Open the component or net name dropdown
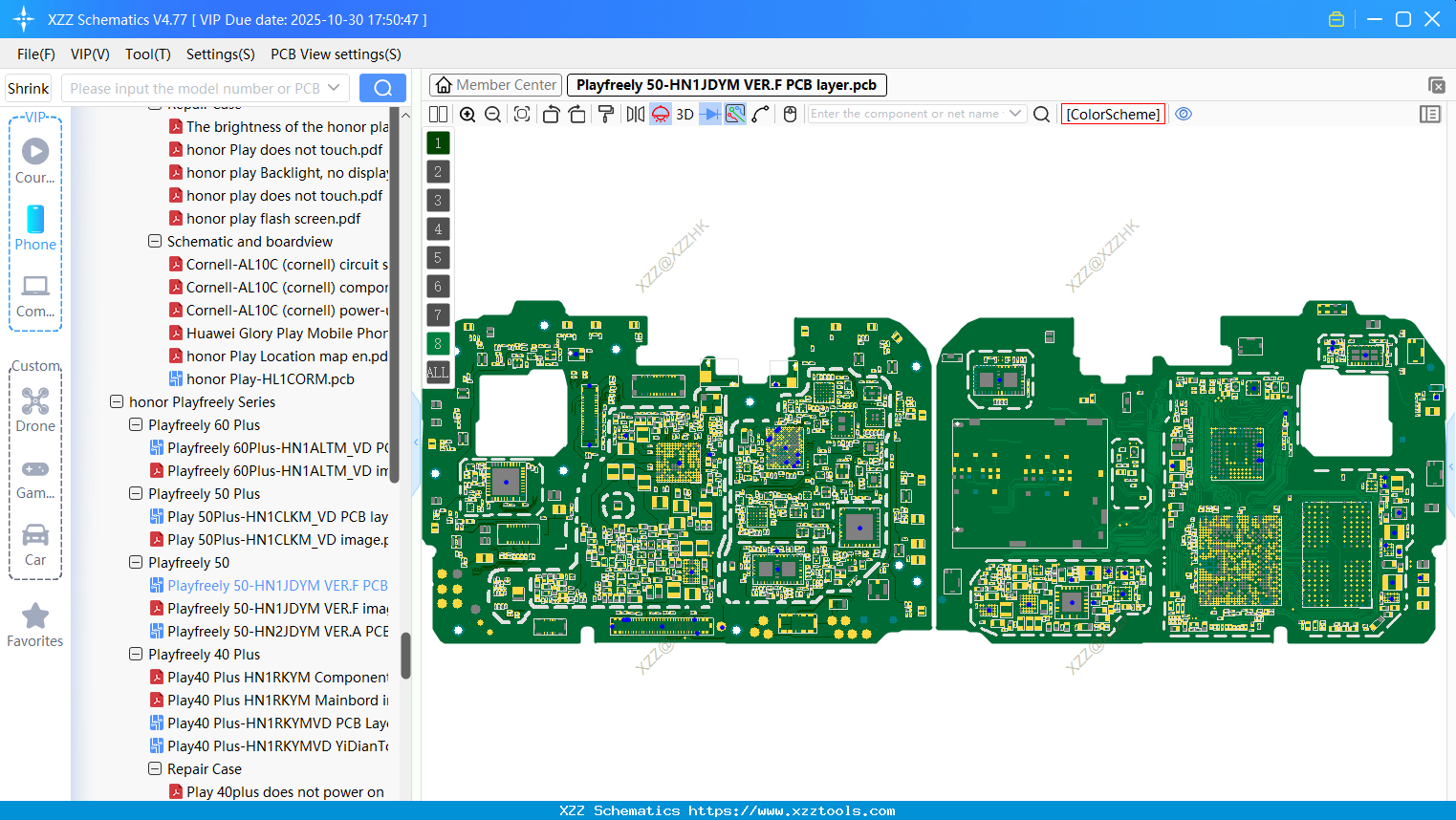This screenshot has height=820, width=1456. tap(1015, 114)
